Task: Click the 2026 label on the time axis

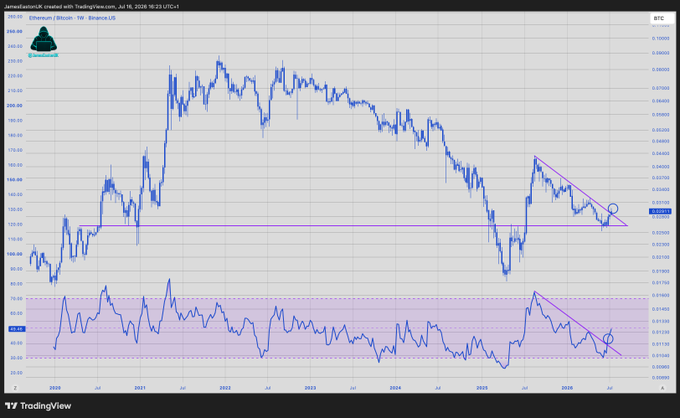Action: coord(567,388)
